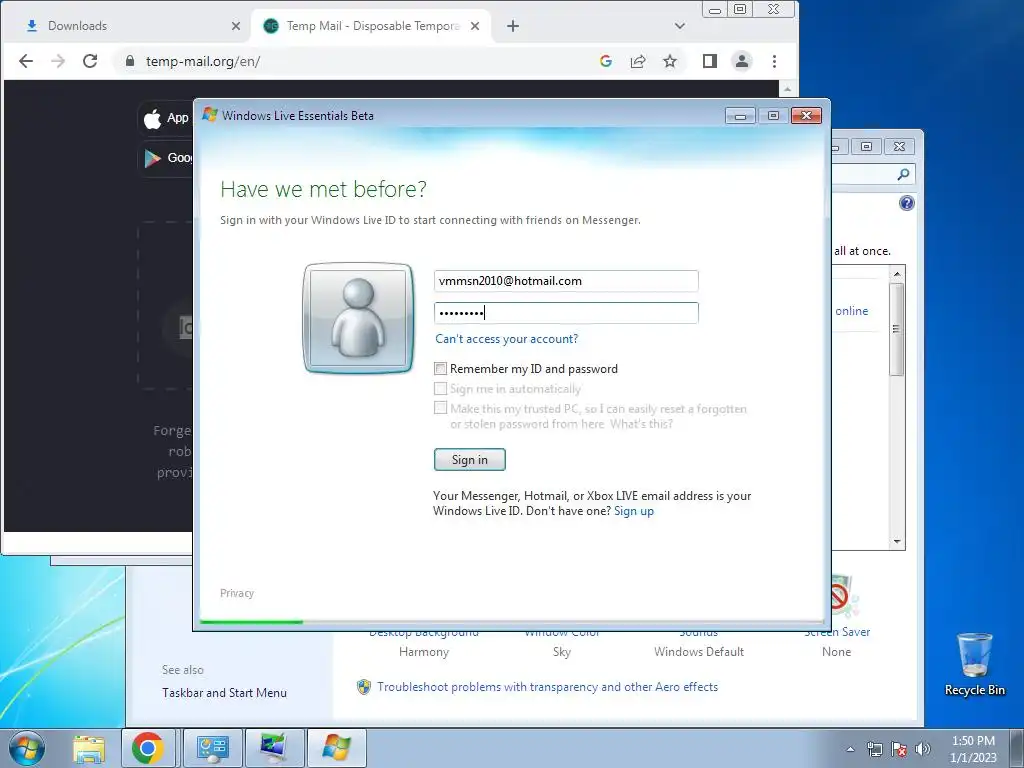Open the taskbar clock showing 1:50 PM

(973, 749)
